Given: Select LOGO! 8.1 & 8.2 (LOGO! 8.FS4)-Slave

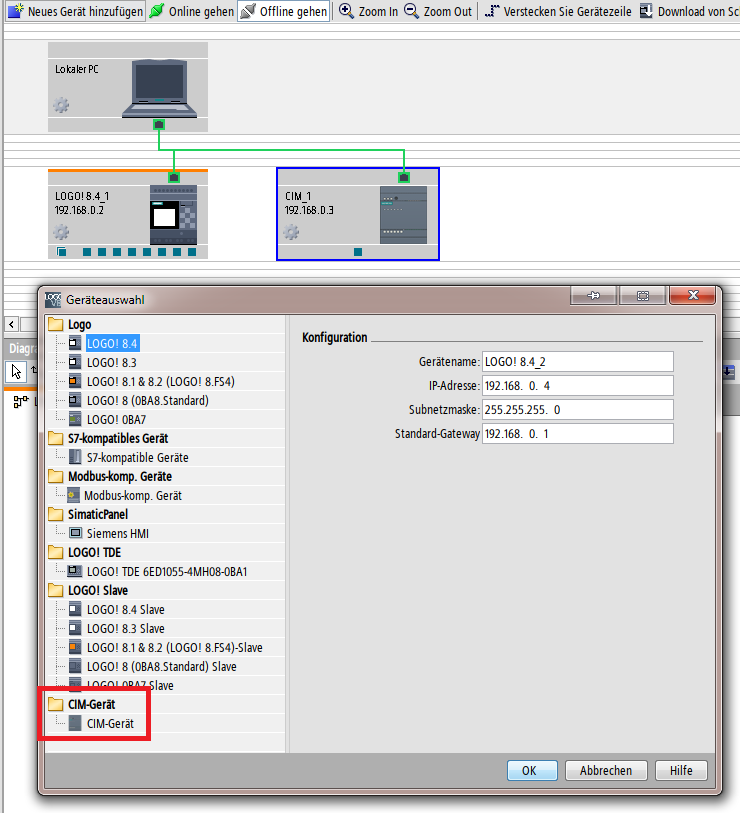Looking at the screenshot, I should tap(175, 648).
